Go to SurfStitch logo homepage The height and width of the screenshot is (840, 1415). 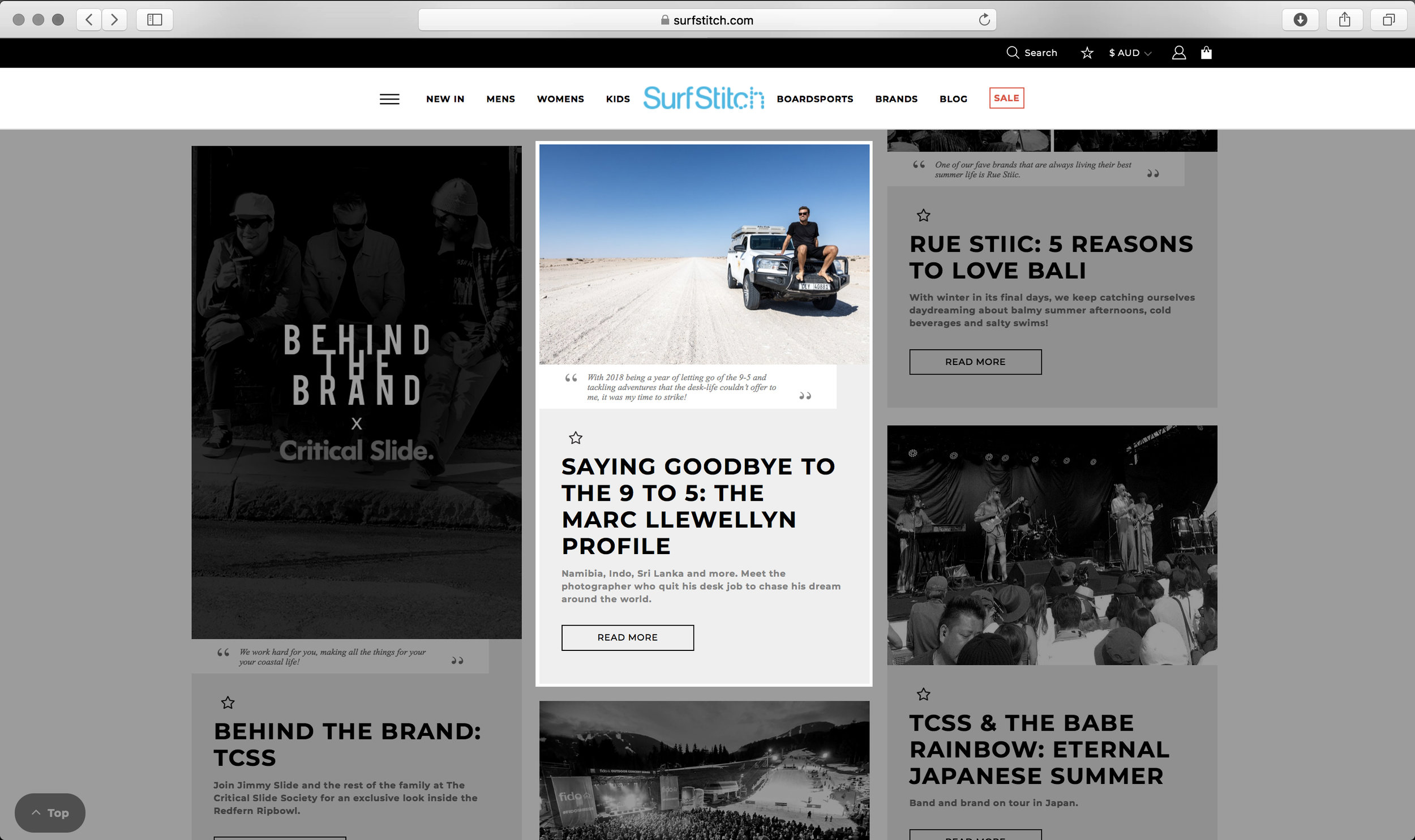(704, 98)
